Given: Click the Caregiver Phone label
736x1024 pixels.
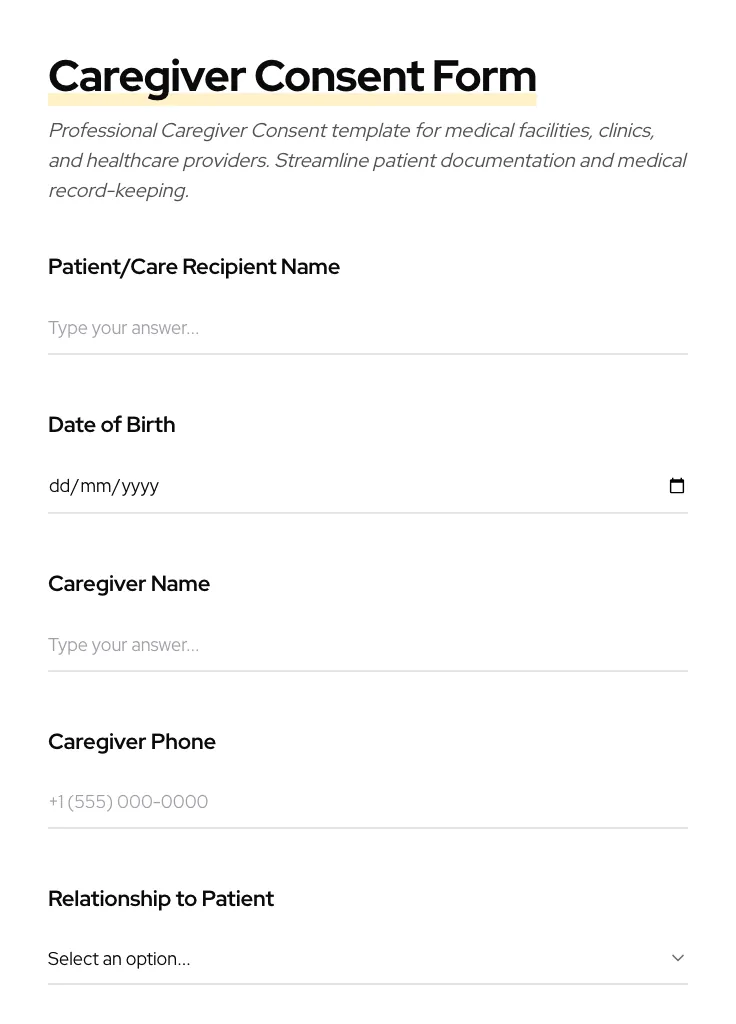Looking at the screenshot, I should (132, 741).
